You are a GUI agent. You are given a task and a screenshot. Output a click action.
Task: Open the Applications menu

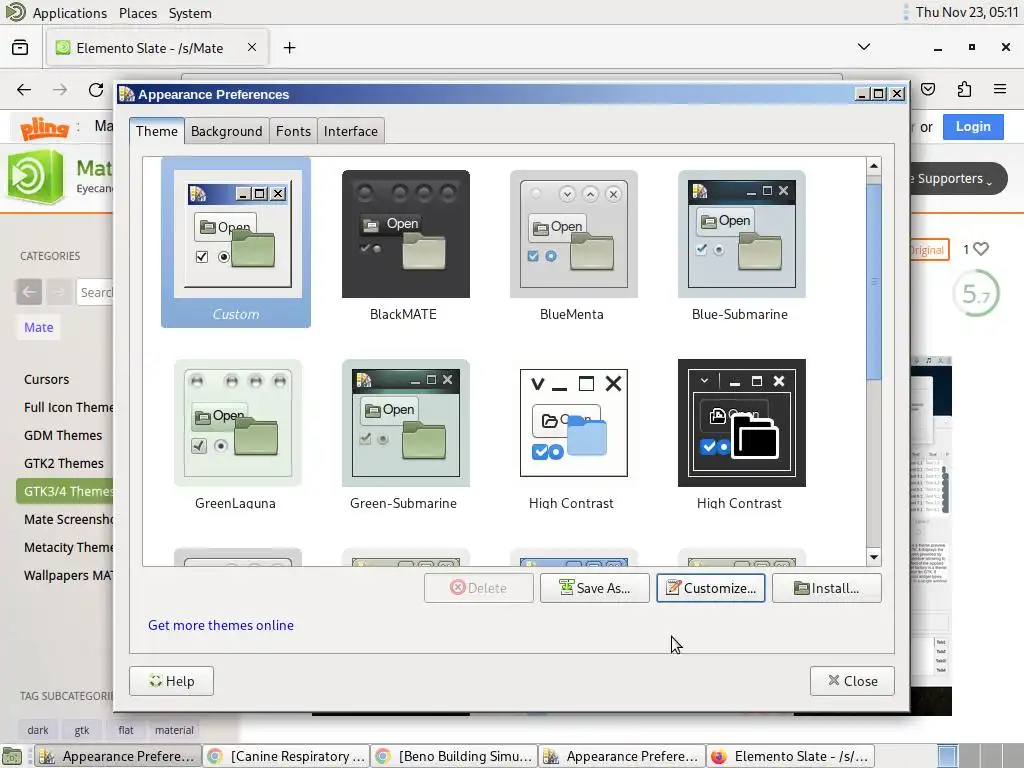coord(69,13)
